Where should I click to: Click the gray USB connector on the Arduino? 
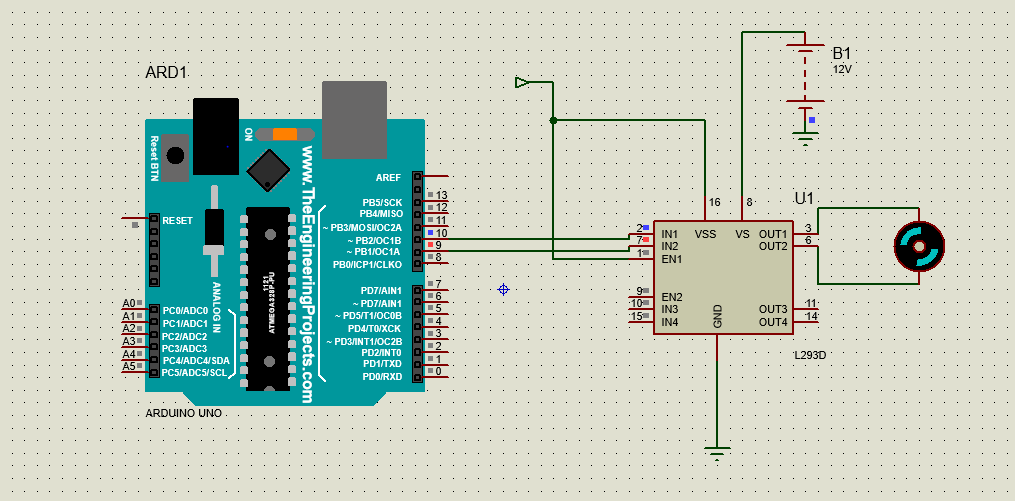pos(354,120)
